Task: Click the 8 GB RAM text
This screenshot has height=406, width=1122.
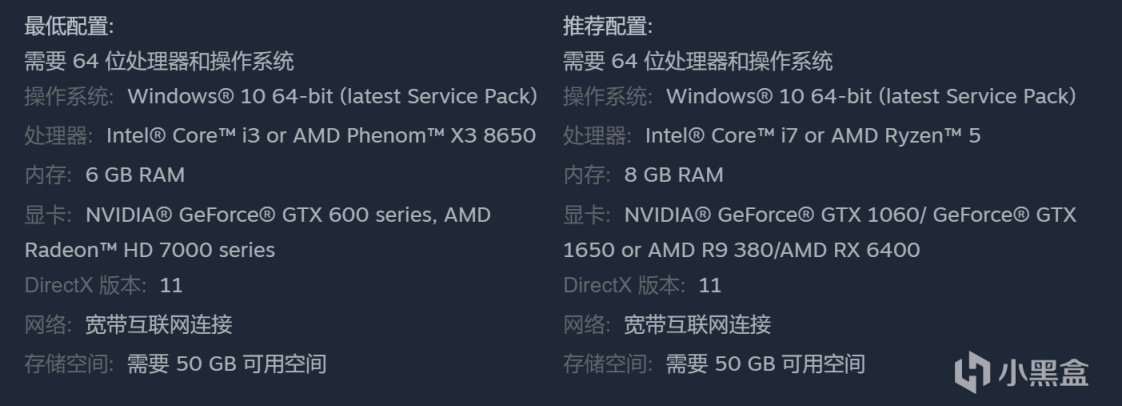Action: coord(673,175)
